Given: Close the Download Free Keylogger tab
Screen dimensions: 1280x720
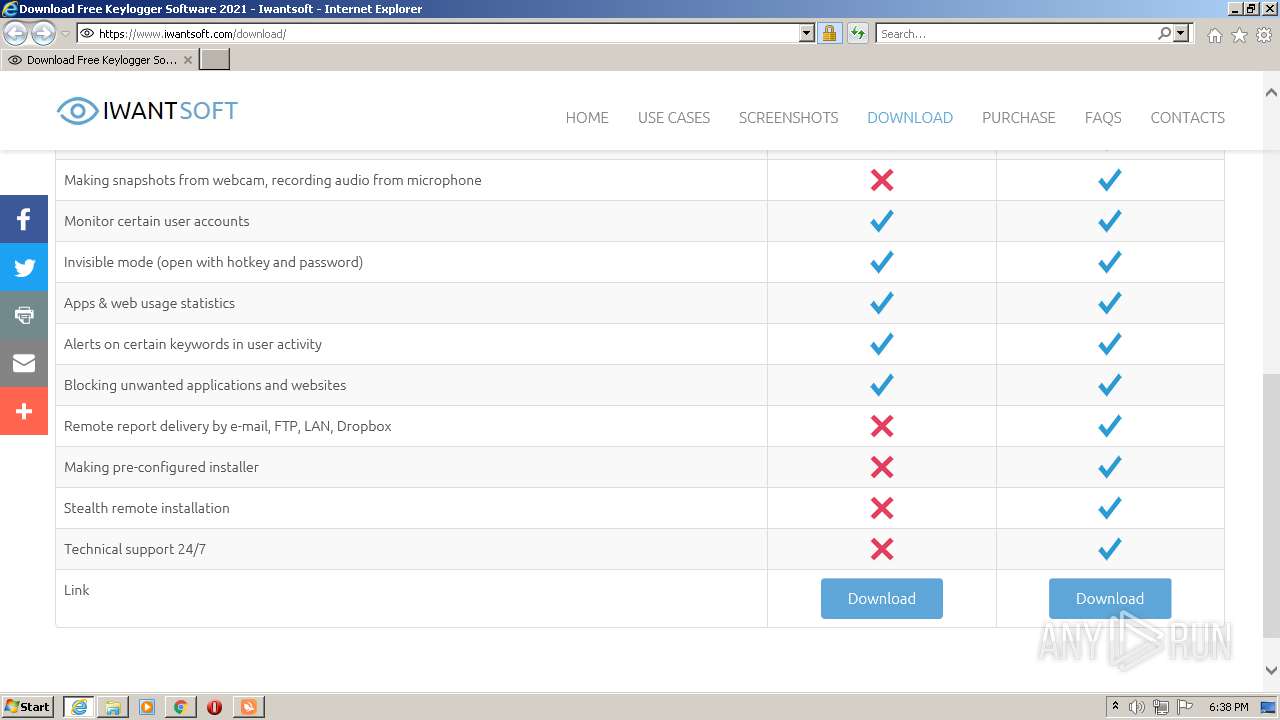Looking at the screenshot, I should coord(187,60).
